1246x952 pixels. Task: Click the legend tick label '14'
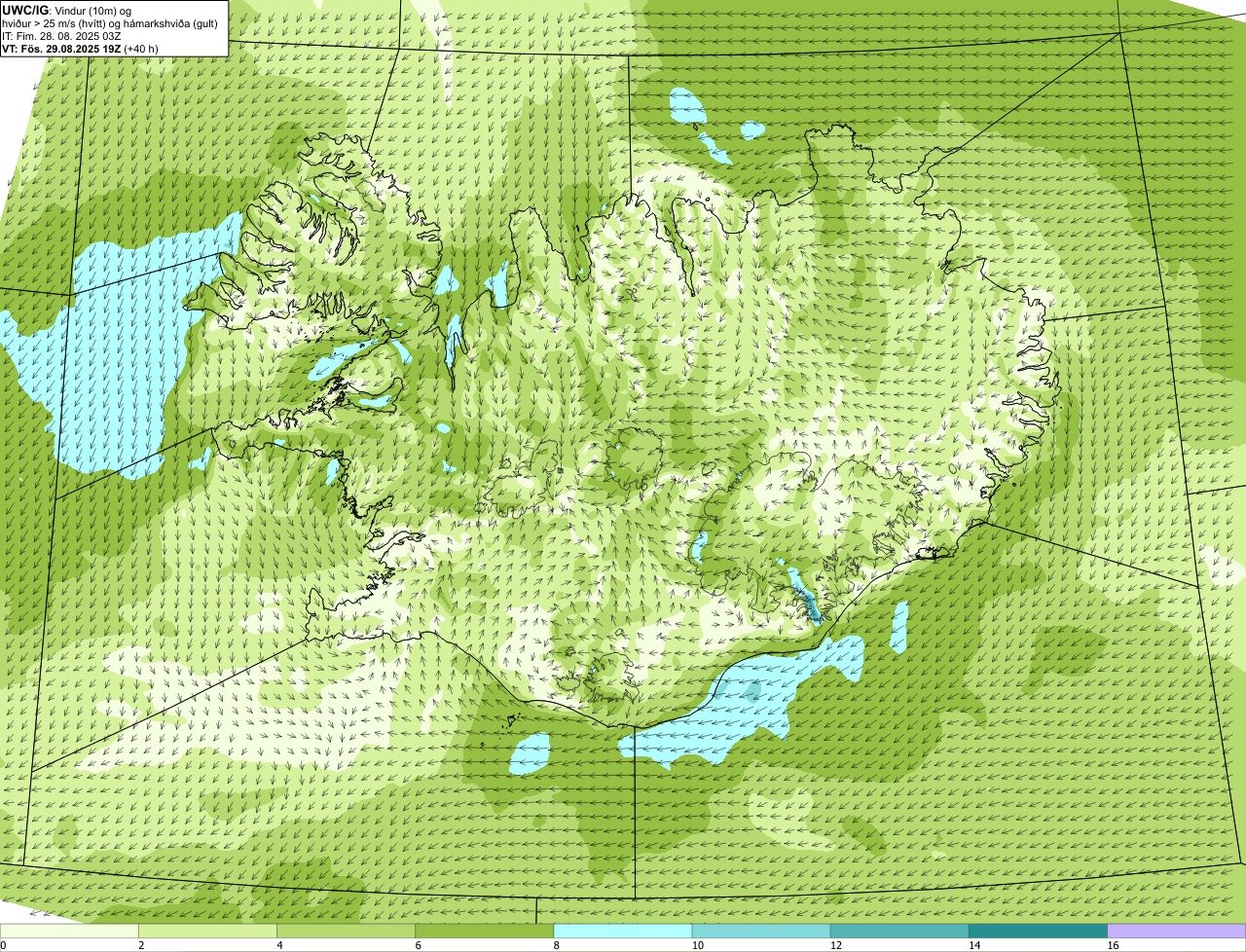tap(973, 945)
